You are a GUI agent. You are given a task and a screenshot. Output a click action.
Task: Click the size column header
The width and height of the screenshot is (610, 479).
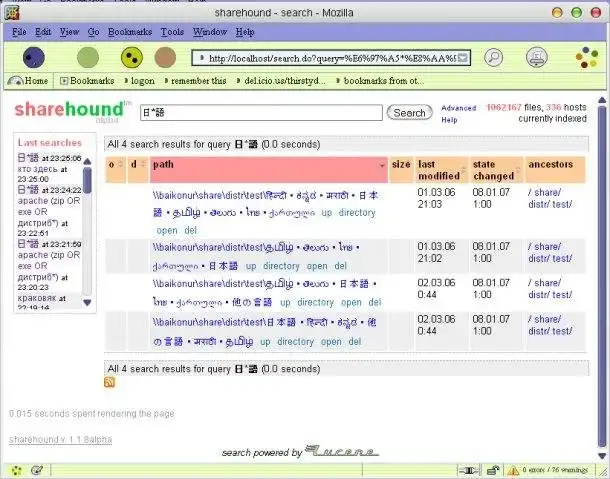pyautogui.click(x=401, y=170)
